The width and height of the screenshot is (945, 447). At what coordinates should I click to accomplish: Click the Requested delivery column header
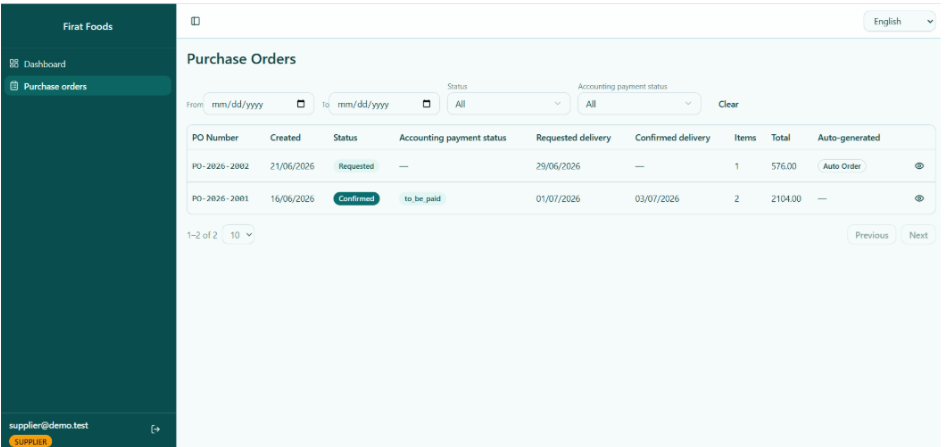coord(573,137)
